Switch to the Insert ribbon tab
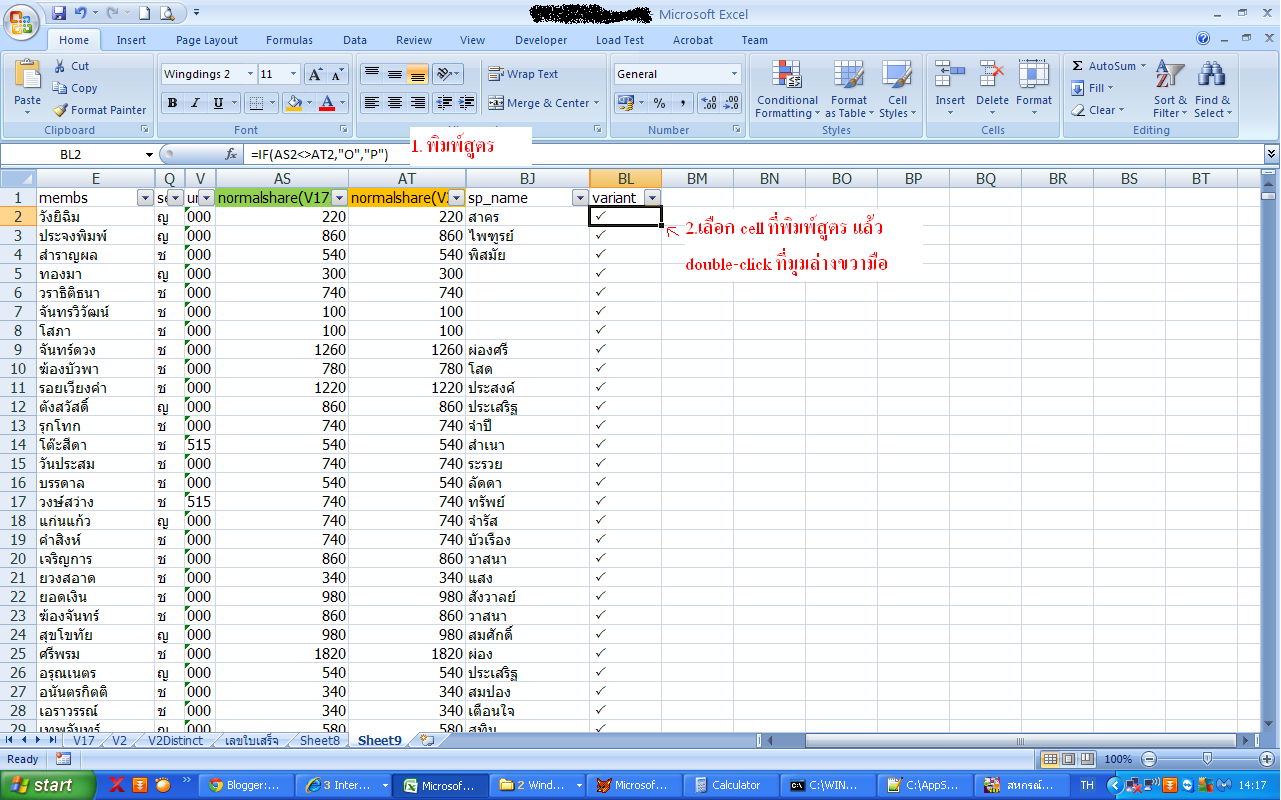Image resolution: width=1281 pixels, height=800 pixels. coord(131,40)
